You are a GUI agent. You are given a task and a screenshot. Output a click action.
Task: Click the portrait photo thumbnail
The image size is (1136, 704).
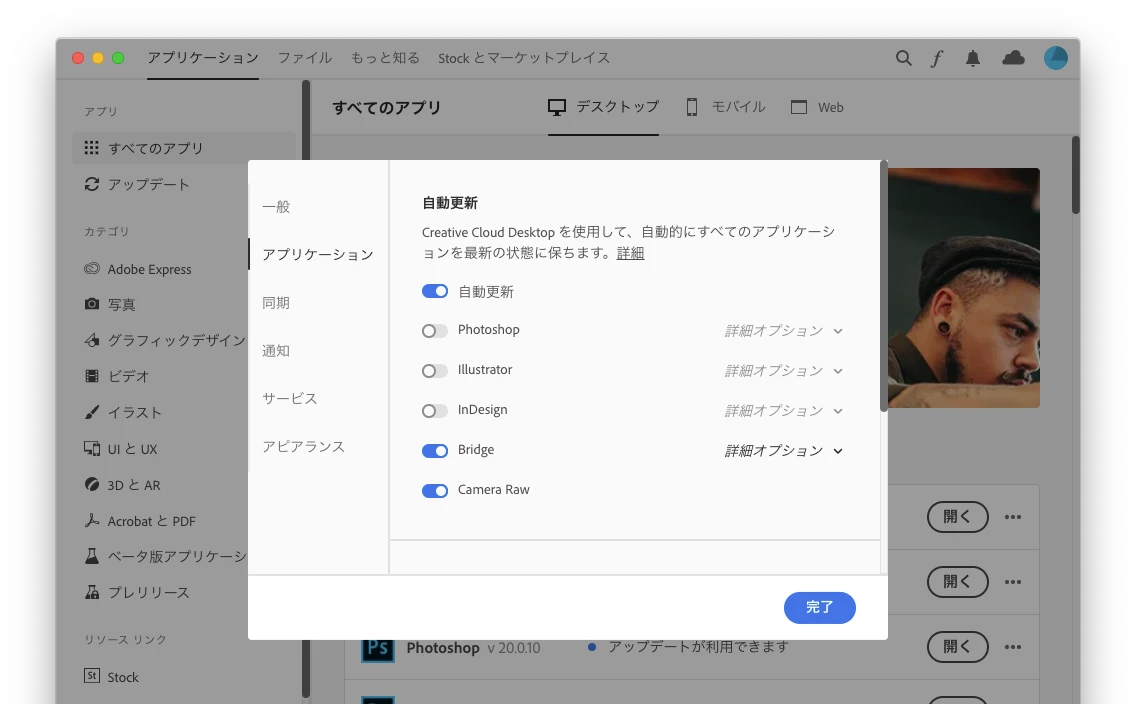point(964,288)
